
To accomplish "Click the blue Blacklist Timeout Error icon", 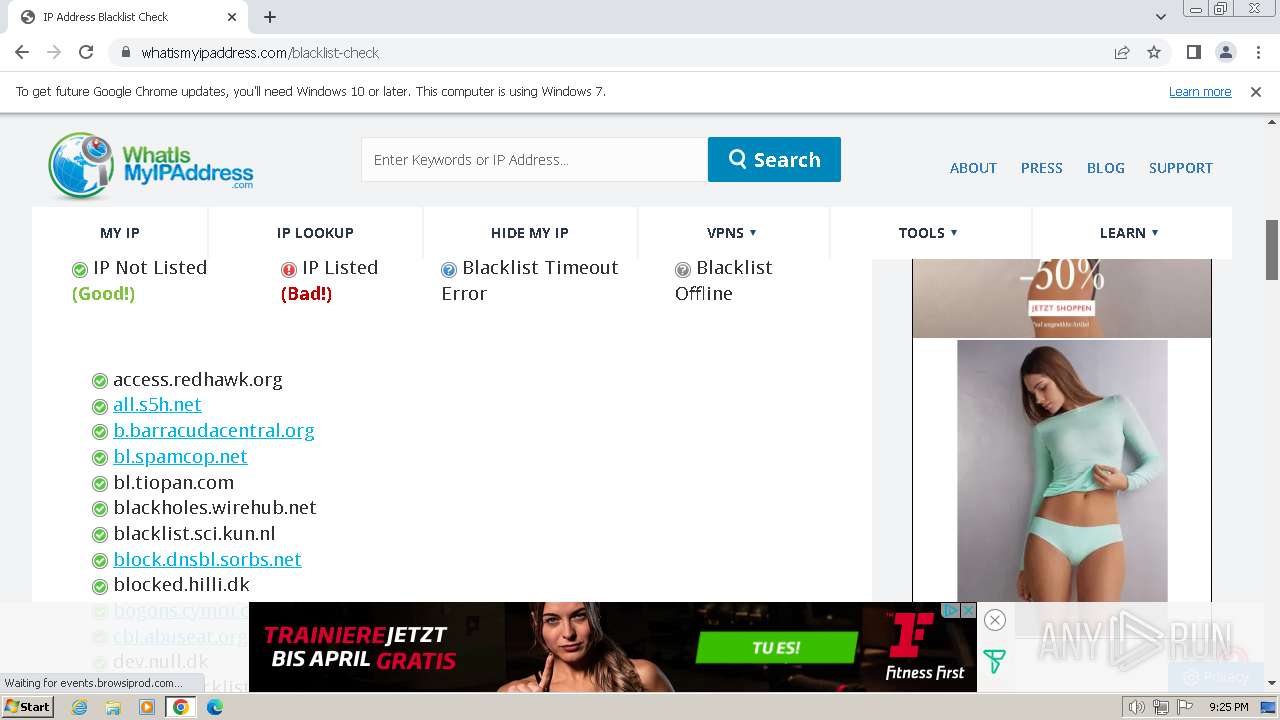I will 449,269.
